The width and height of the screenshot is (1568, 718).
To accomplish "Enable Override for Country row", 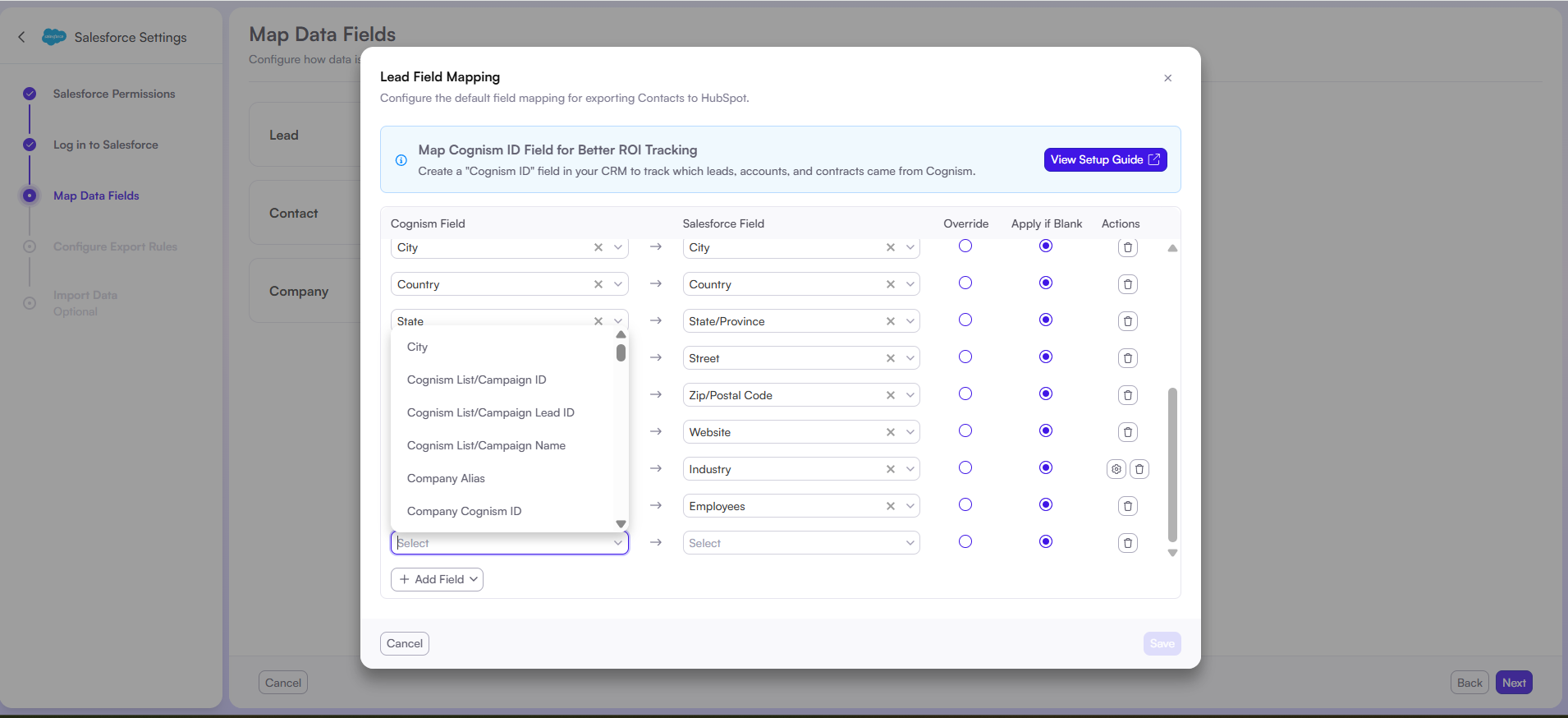I will (x=965, y=283).
